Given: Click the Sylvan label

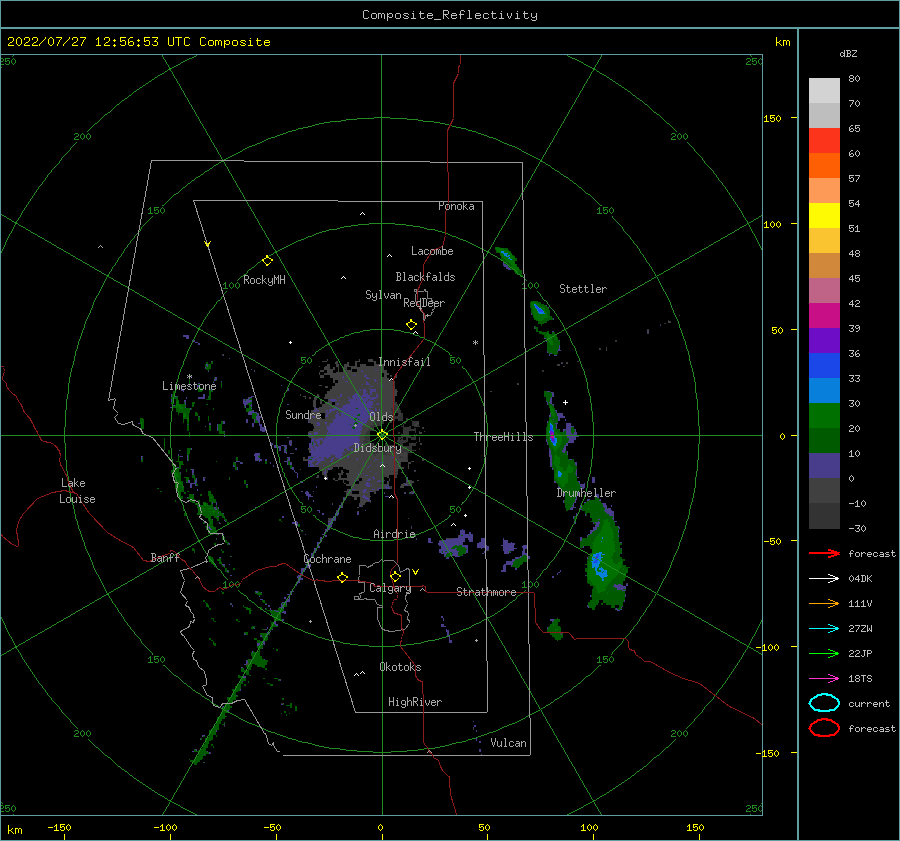Looking at the screenshot, I should 383,295.
